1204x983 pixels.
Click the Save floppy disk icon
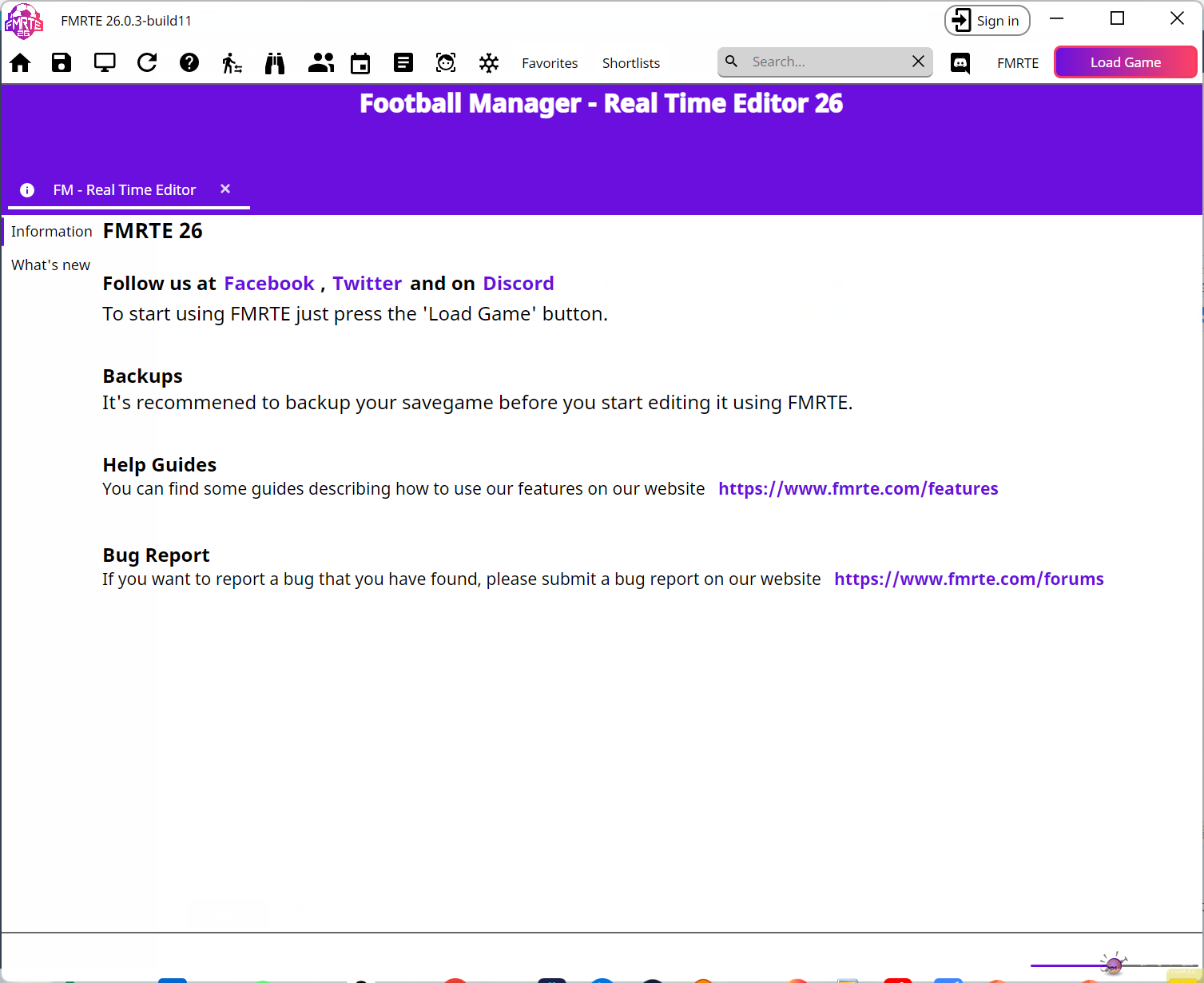point(62,63)
